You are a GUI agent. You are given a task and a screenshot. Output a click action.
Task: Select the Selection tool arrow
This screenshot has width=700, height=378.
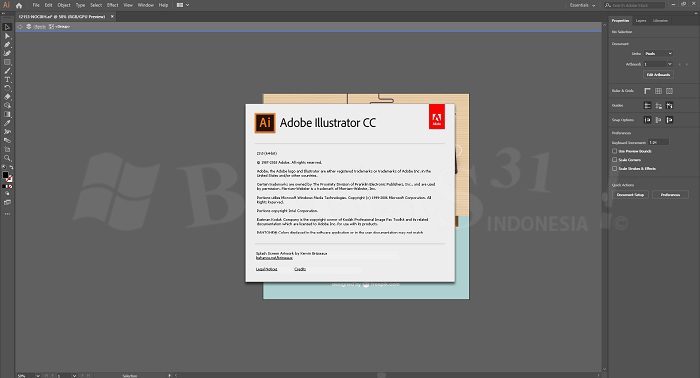7,27
